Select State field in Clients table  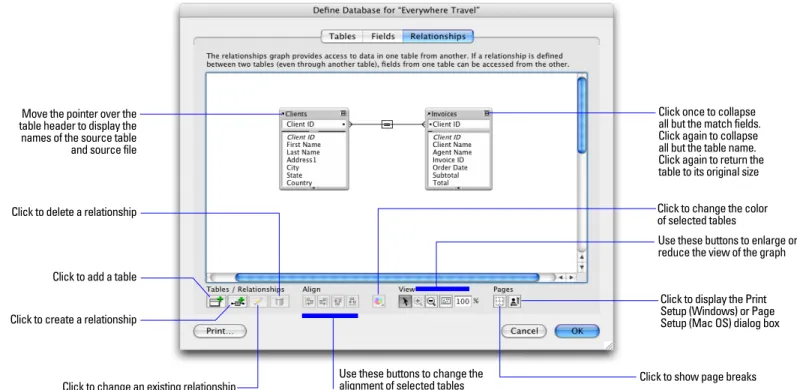click(x=294, y=175)
